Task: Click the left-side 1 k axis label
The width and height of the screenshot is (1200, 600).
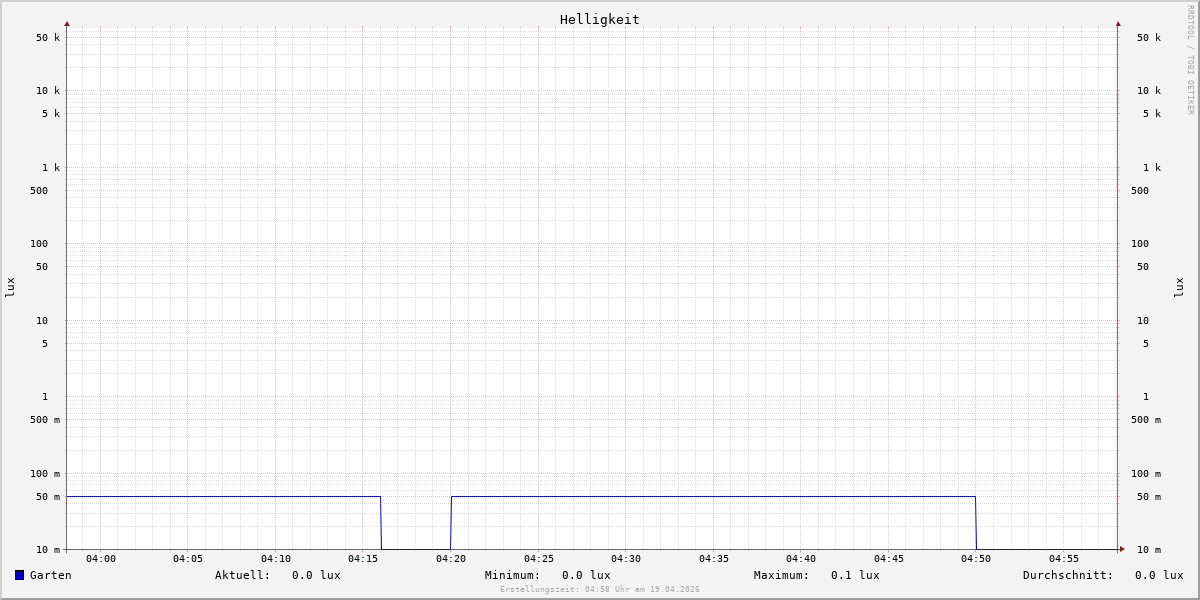Action: point(50,168)
